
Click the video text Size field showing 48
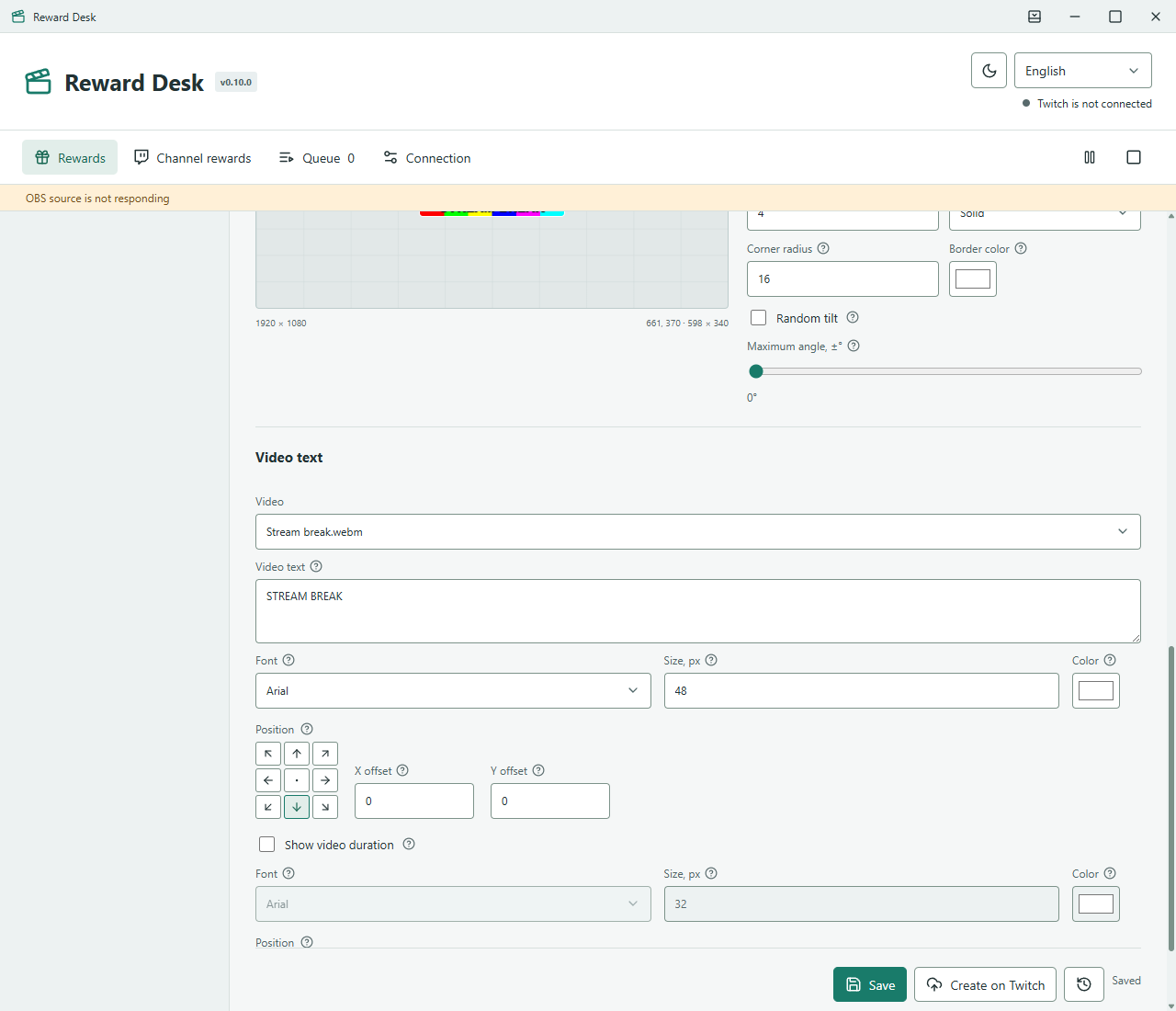tap(862, 690)
